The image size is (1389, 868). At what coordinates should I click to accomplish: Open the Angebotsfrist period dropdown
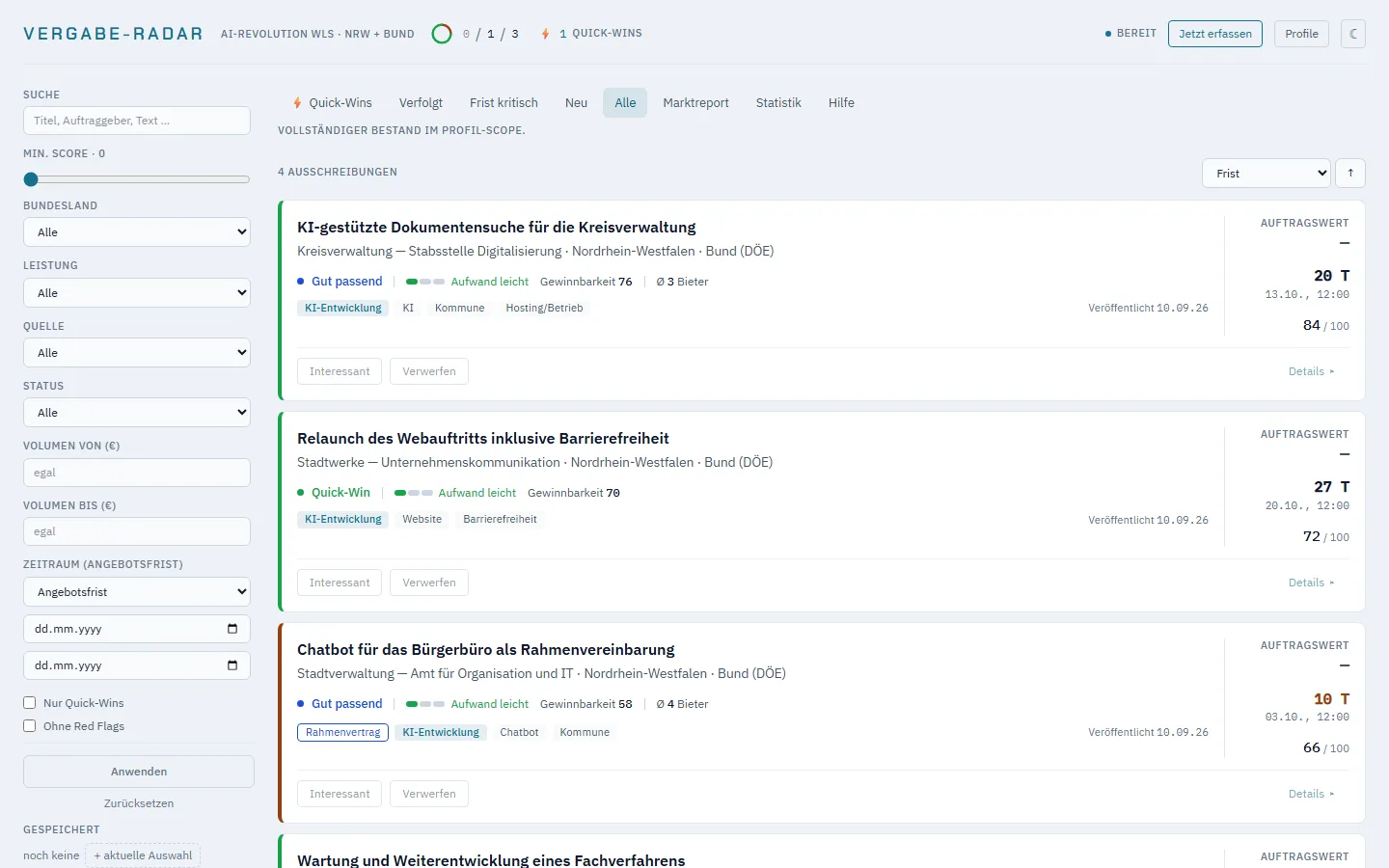coord(137,591)
